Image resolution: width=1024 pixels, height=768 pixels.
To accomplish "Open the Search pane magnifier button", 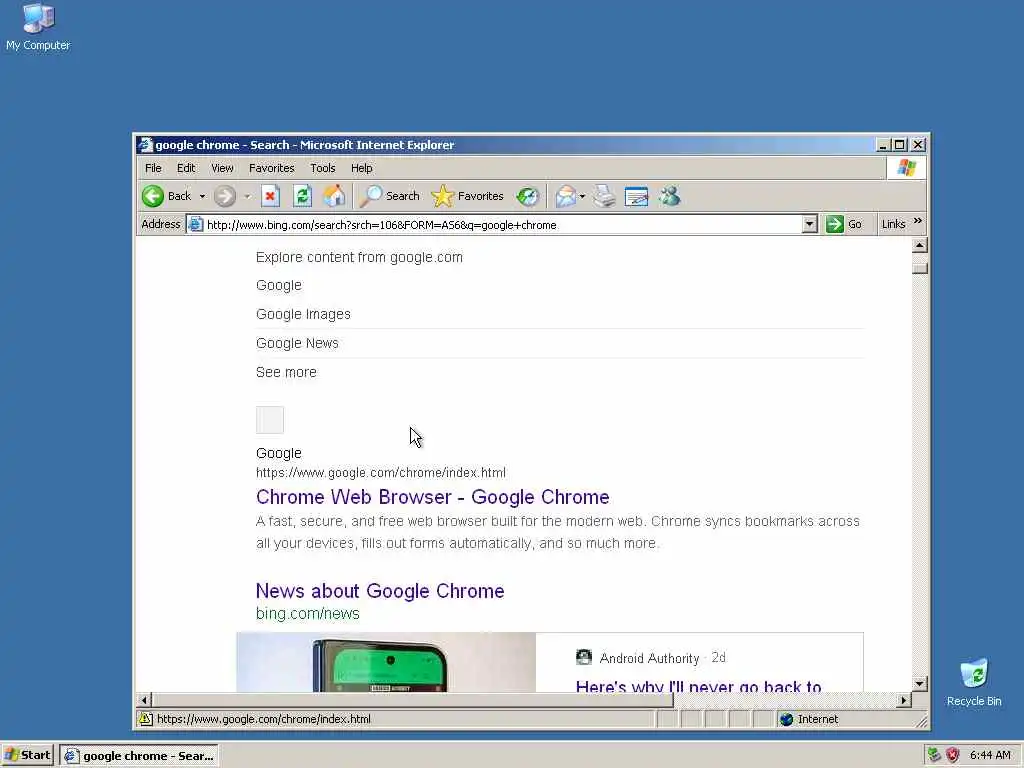I will pyautogui.click(x=390, y=196).
